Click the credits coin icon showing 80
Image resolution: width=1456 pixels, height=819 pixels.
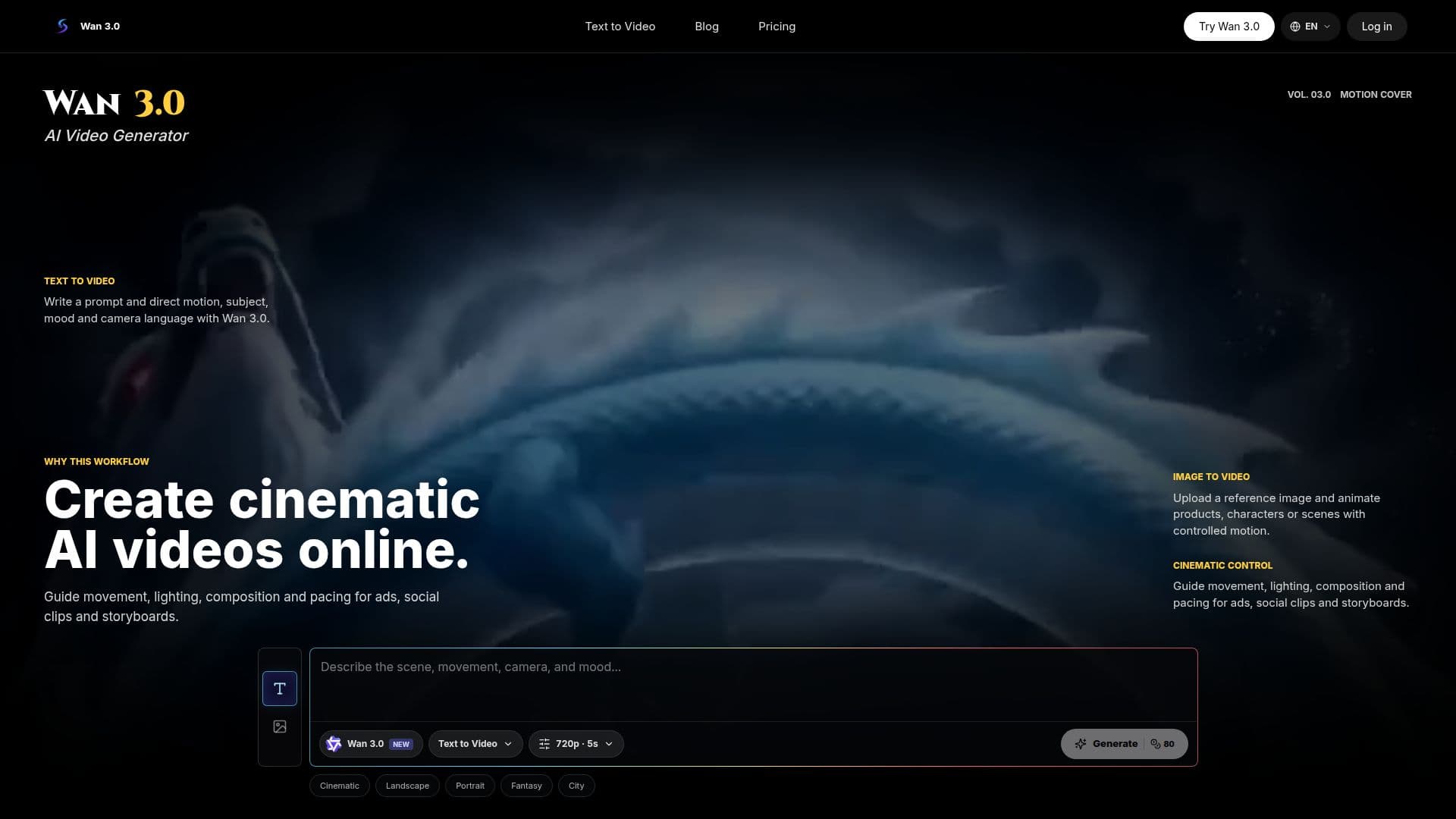tap(1156, 744)
